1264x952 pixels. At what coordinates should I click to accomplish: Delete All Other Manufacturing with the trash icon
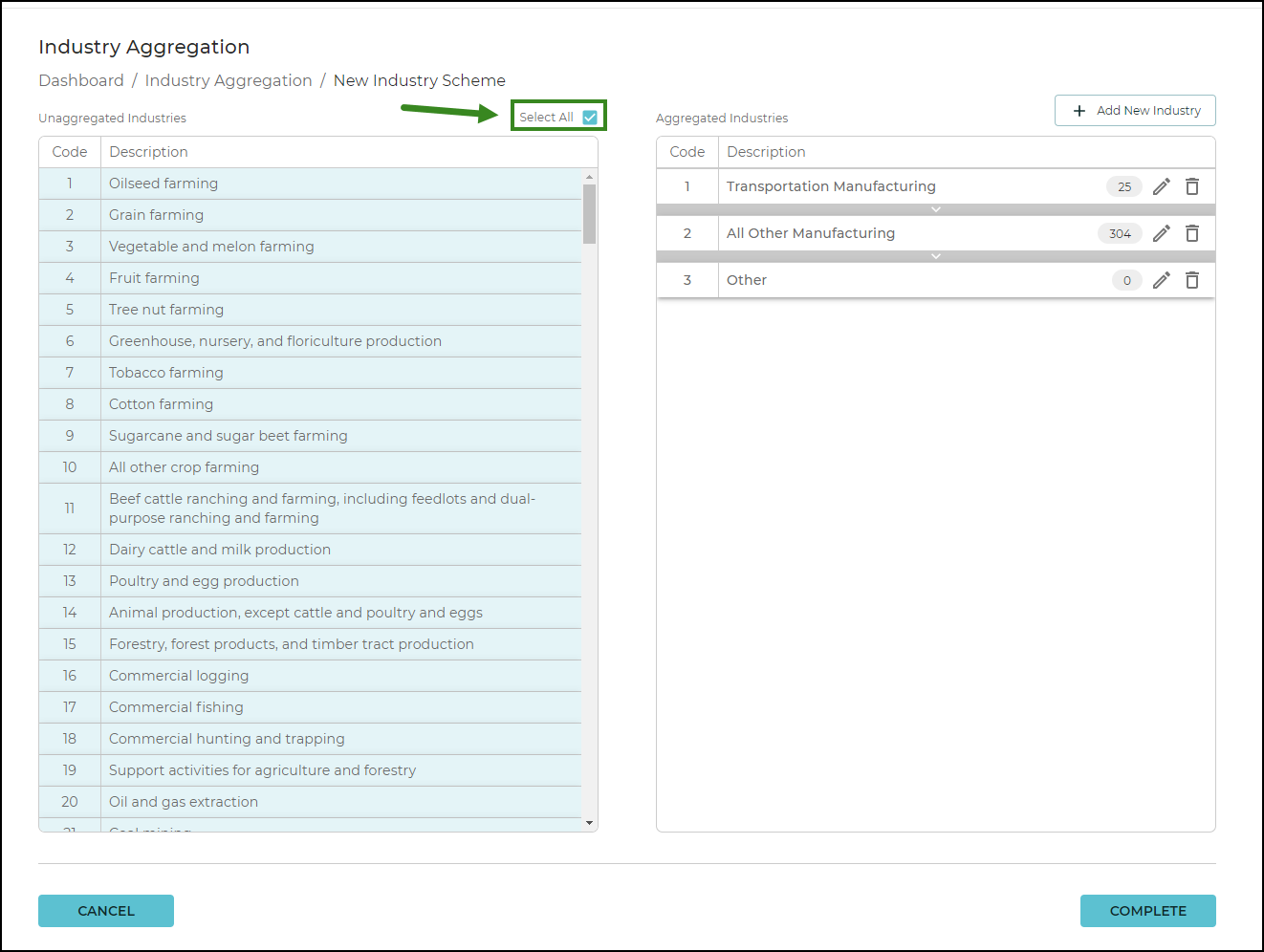click(x=1192, y=233)
